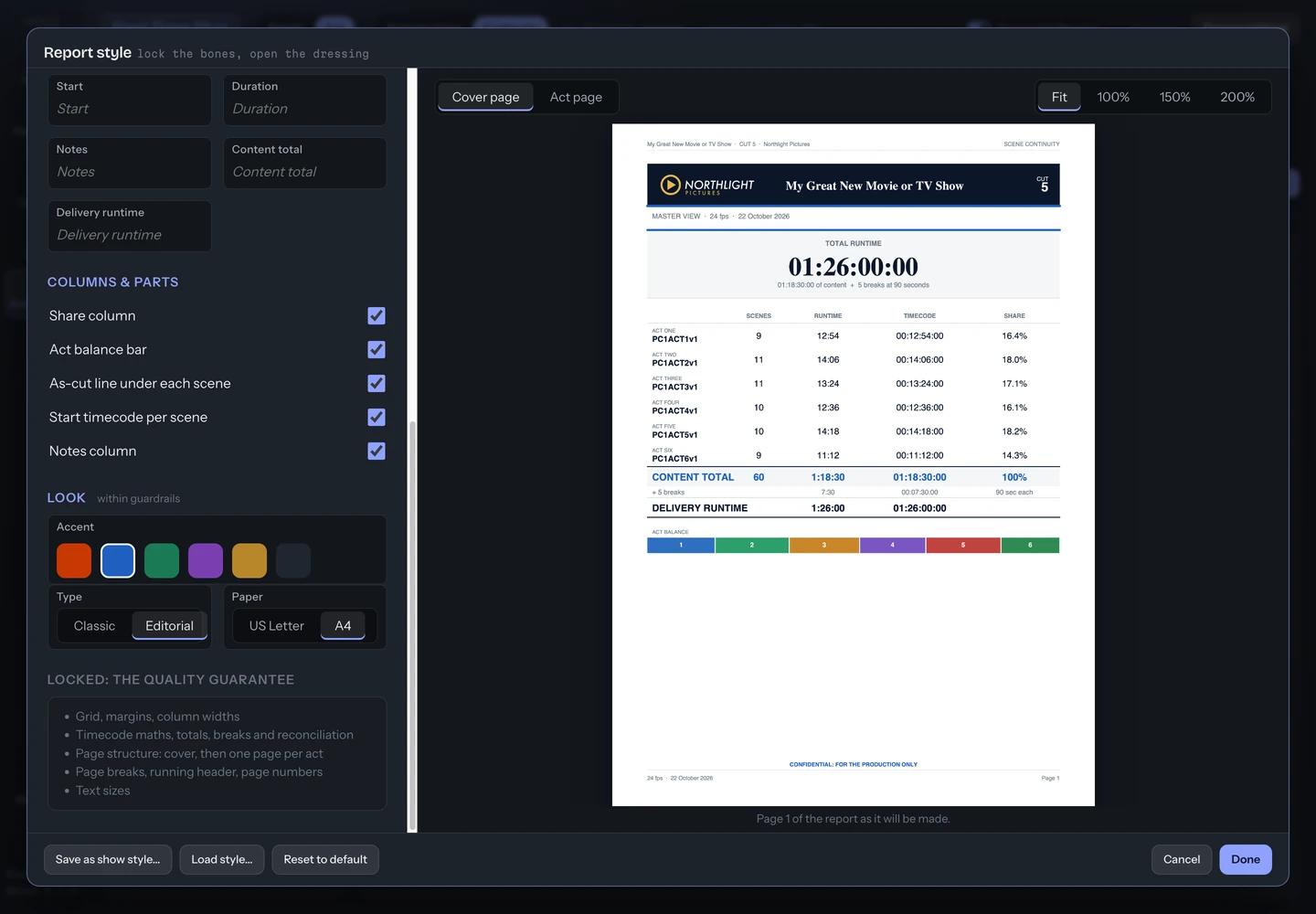Click Reset to default button
The image size is (1316, 914).
coord(325,859)
